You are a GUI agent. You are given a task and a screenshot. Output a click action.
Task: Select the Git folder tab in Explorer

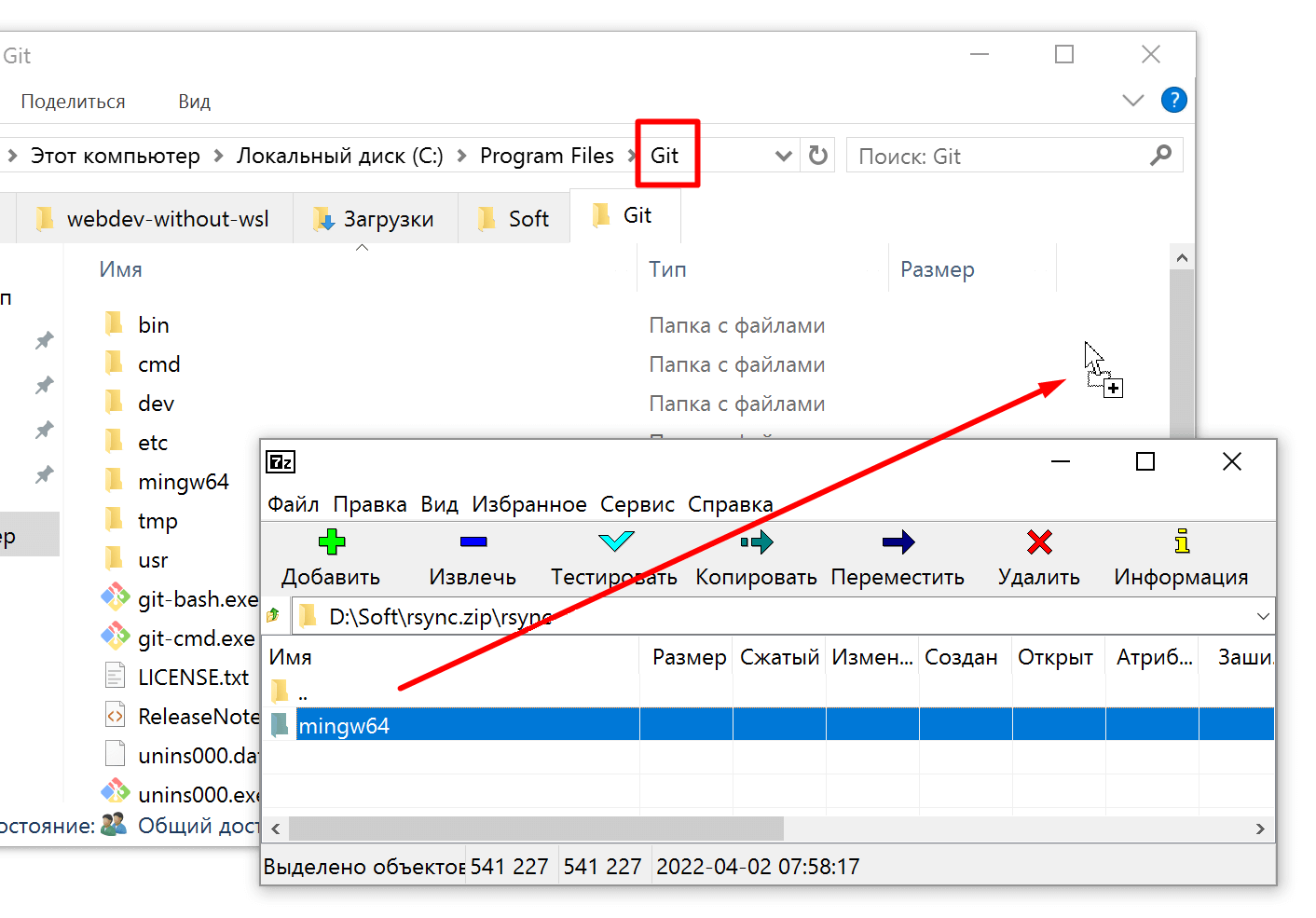tap(624, 215)
